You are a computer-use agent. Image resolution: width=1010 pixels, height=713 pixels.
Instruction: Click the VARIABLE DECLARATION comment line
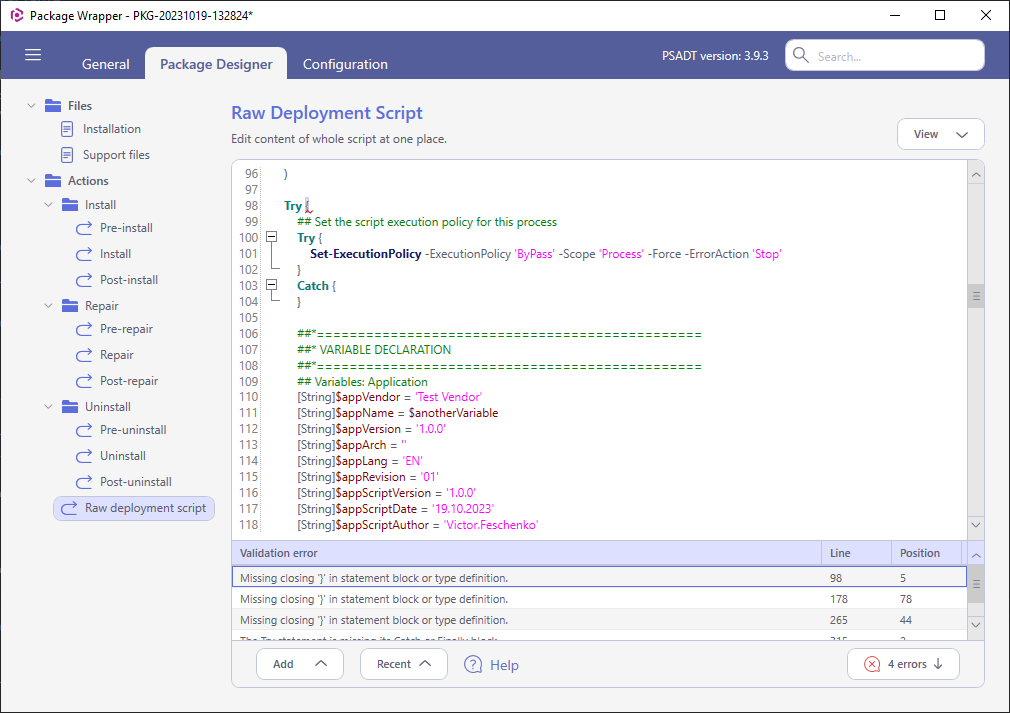point(374,350)
